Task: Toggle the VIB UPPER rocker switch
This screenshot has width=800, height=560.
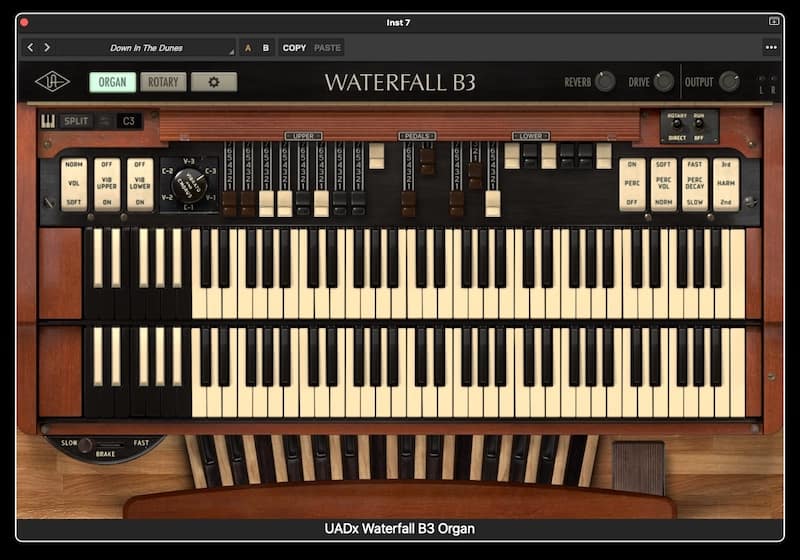Action: (107, 184)
